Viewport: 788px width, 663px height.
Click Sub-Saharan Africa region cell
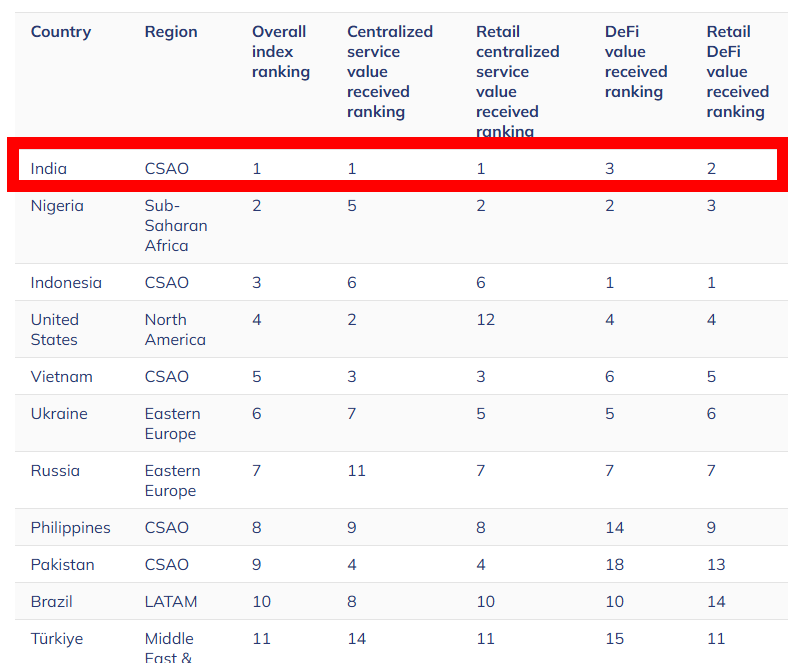176,226
